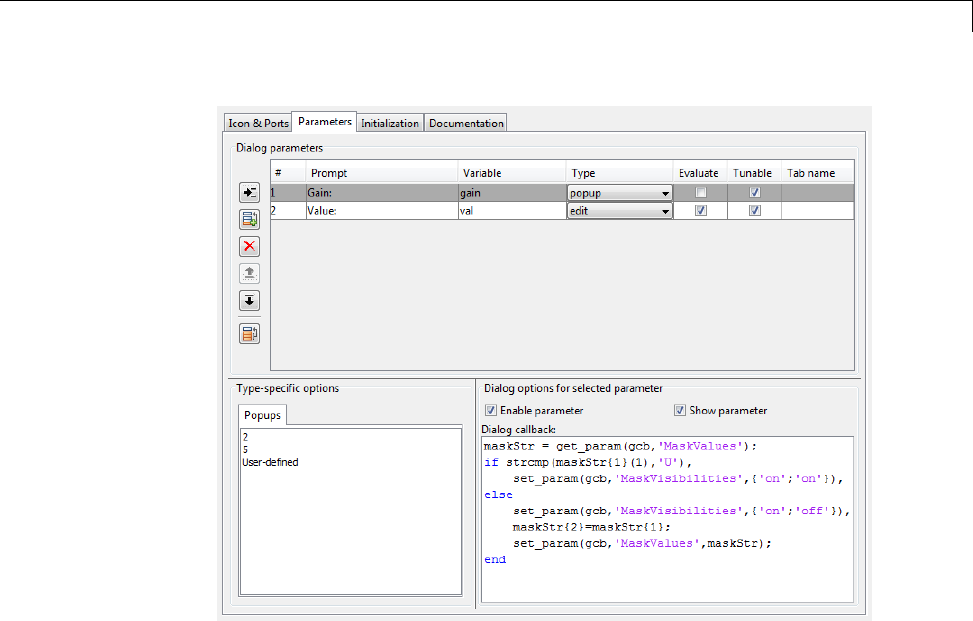Select the Popups tab in type-specific options
This screenshot has height=621, width=973.
264,415
